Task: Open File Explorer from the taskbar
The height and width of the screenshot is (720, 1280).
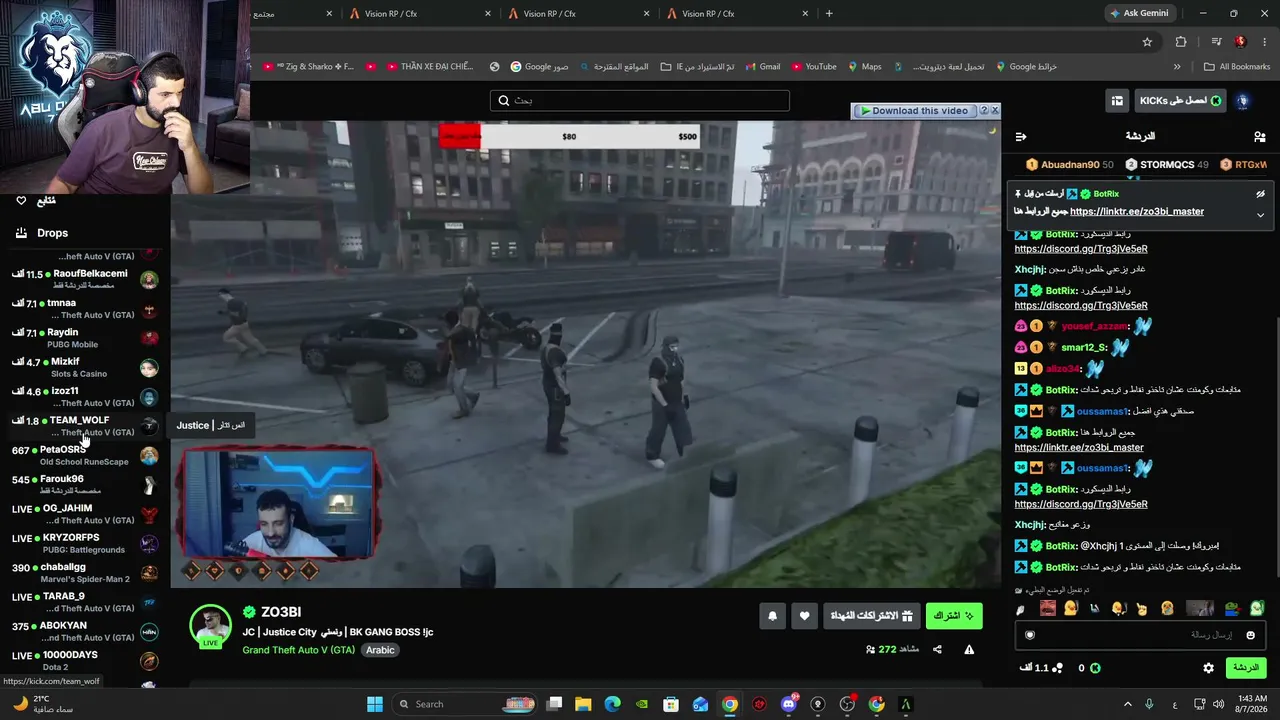Action: click(x=583, y=704)
